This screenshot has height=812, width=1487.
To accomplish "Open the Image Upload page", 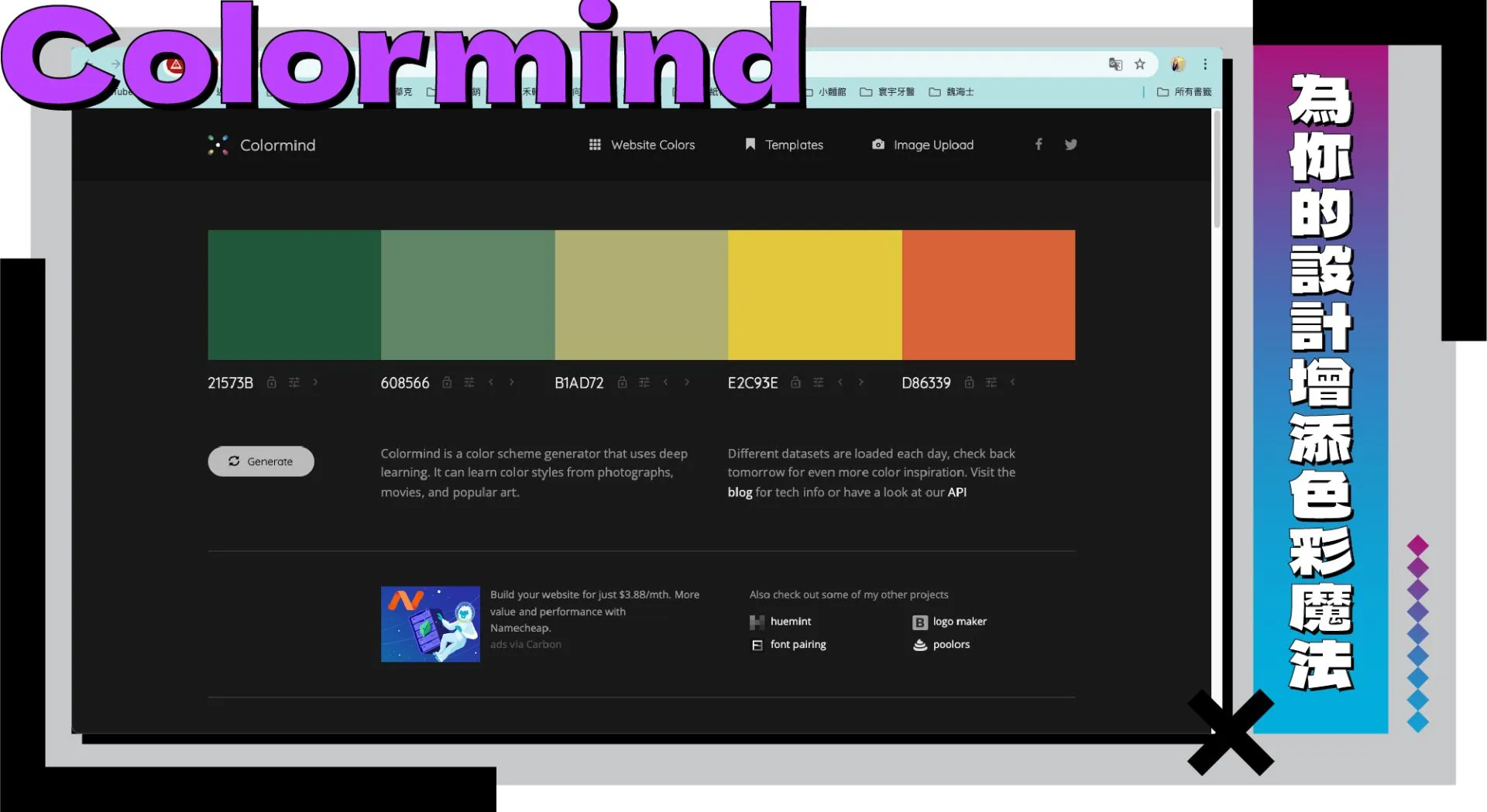I will [922, 145].
